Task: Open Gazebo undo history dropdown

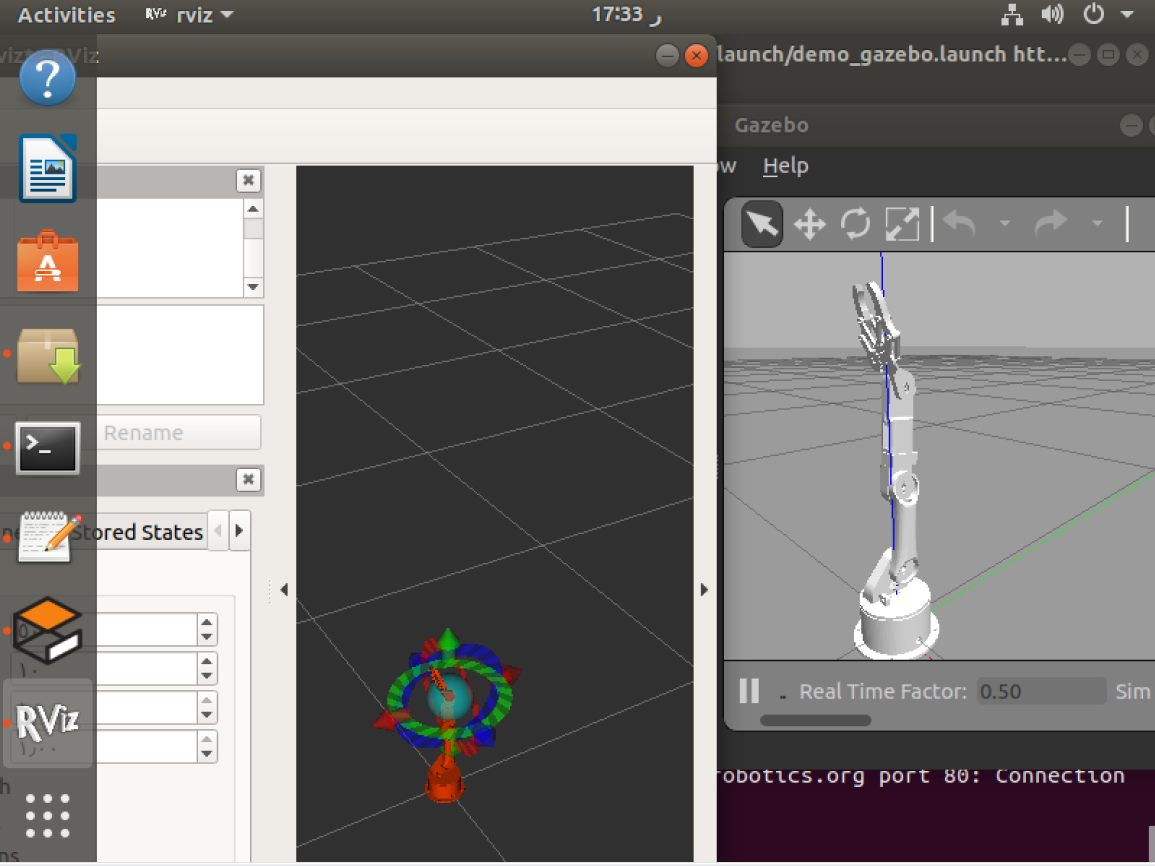Action: click(x=1005, y=223)
